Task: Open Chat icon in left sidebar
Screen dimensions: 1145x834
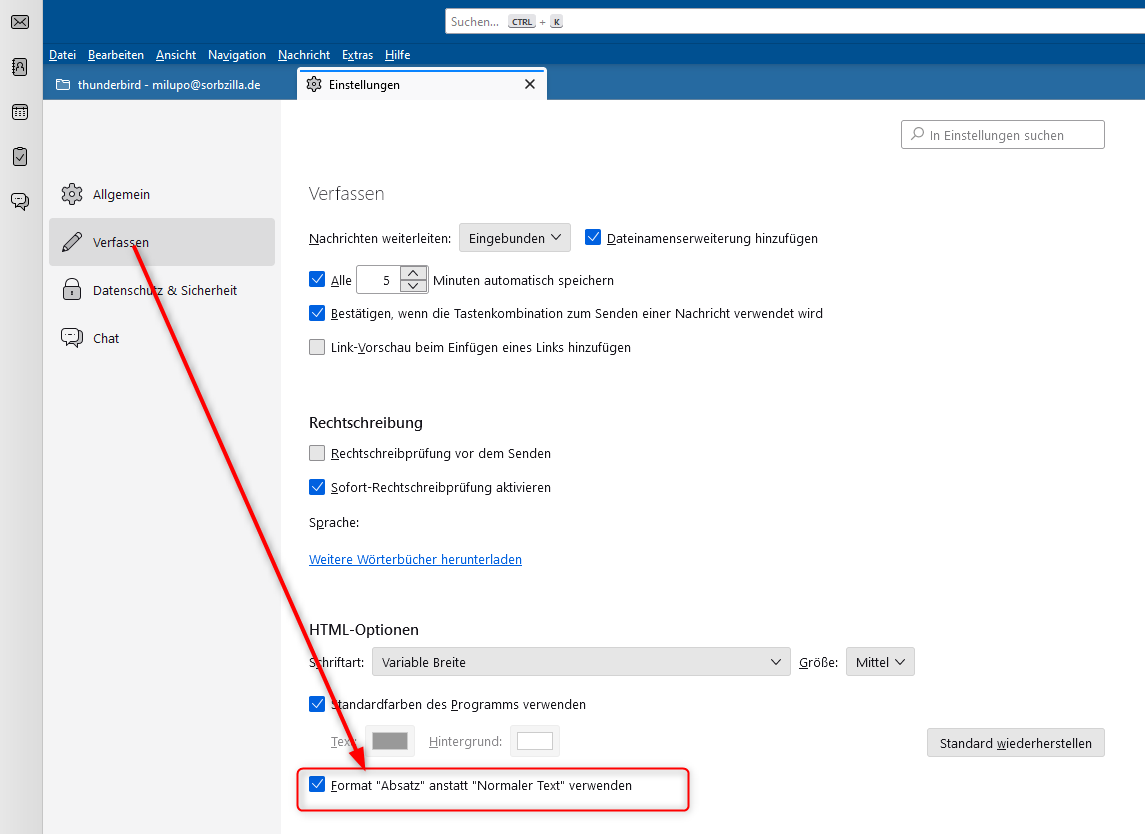Action: [20, 201]
